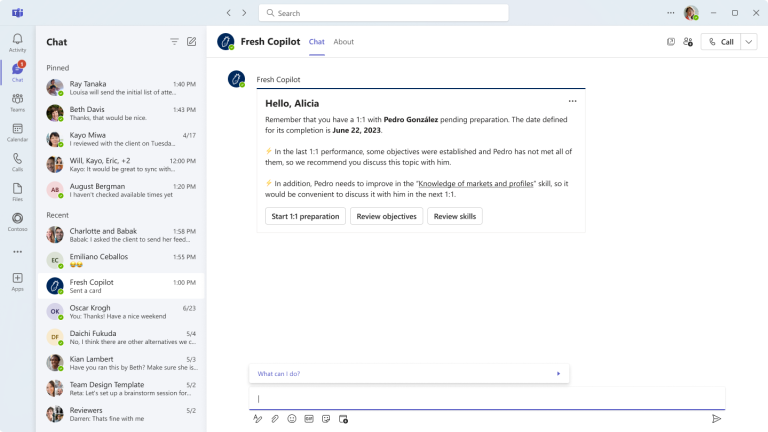Open the Charlotte and Babak chat

(121, 235)
